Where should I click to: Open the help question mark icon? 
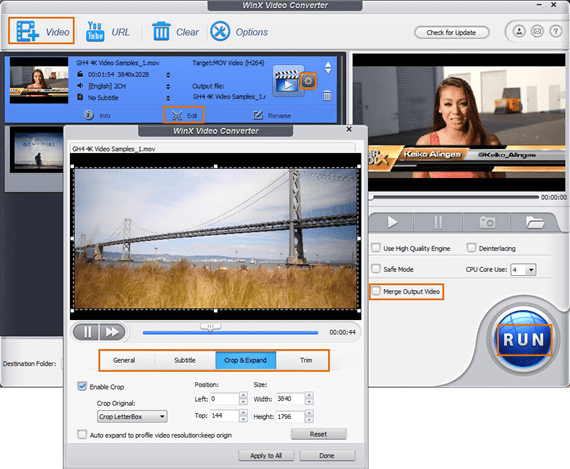555,31
